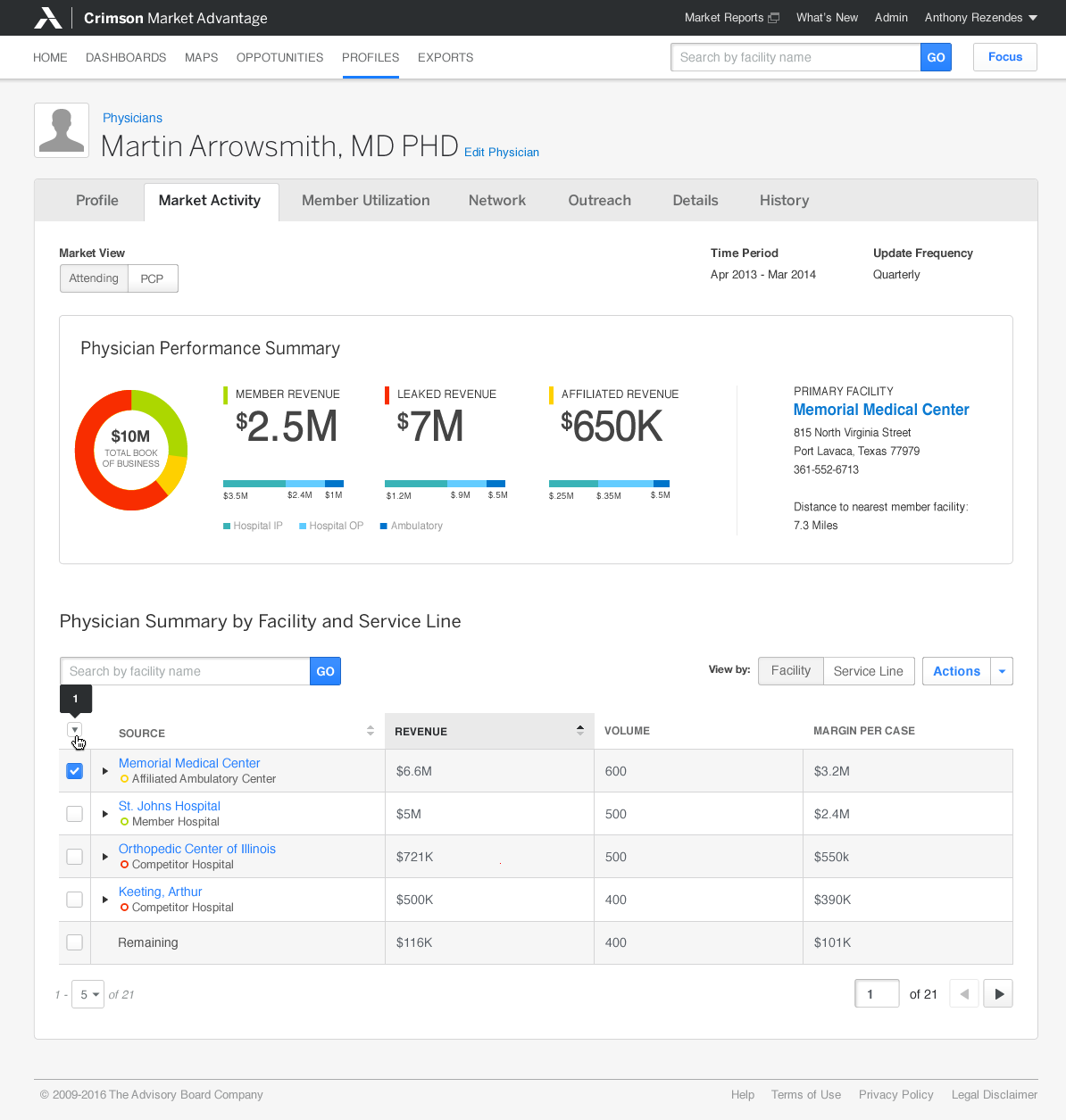This screenshot has width=1066, height=1120.
Task: Open the Network tab
Action: click(497, 201)
